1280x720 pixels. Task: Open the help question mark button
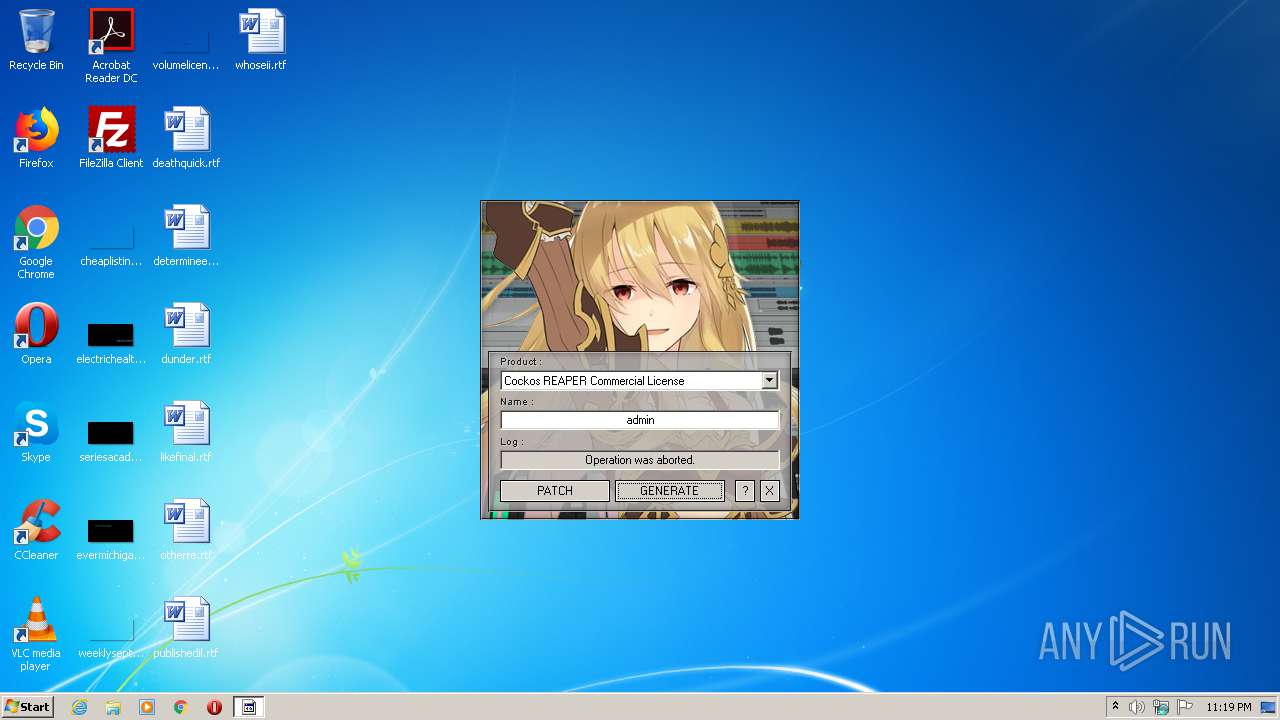coord(744,491)
